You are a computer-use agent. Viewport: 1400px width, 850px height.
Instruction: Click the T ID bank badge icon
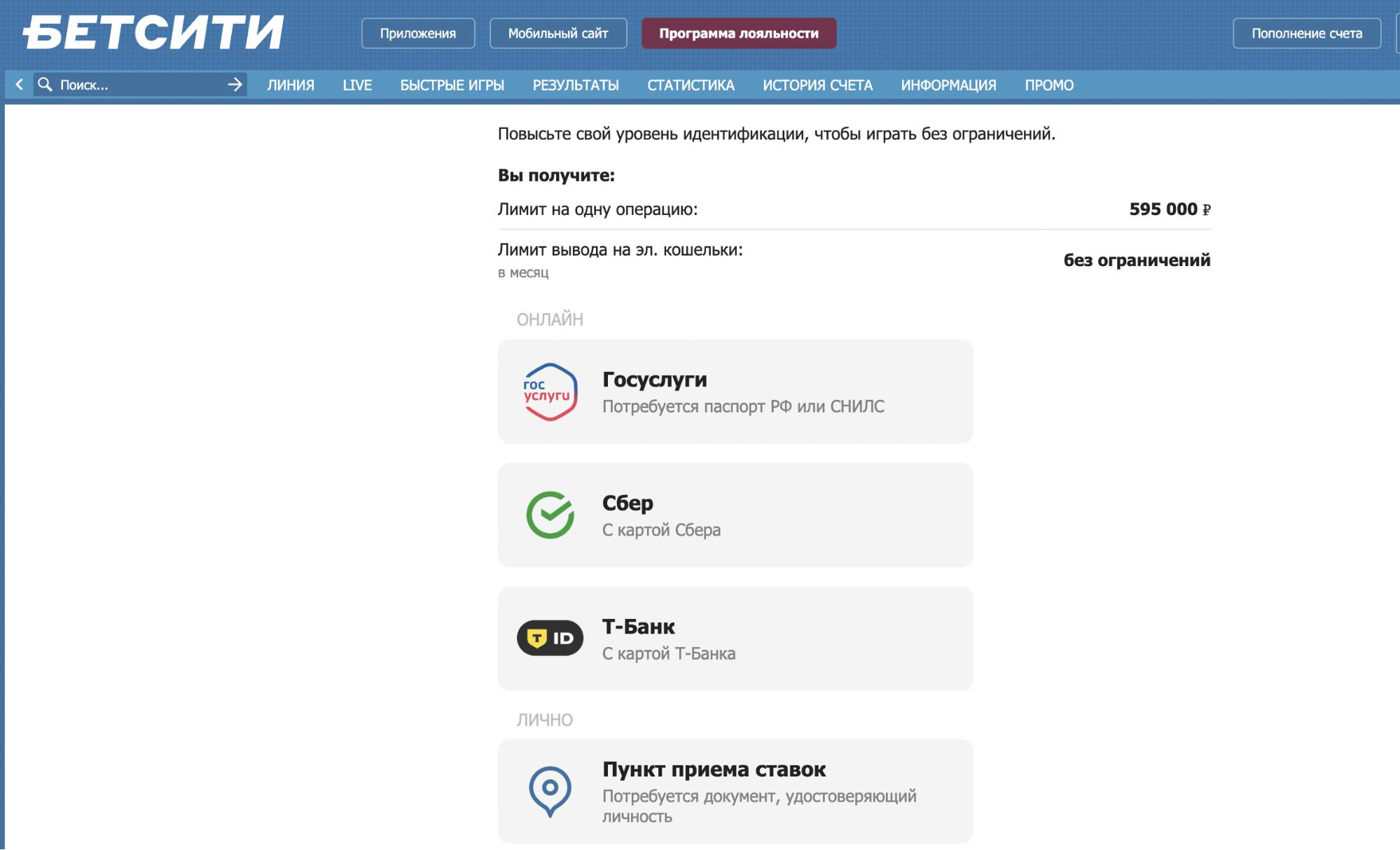coord(550,638)
